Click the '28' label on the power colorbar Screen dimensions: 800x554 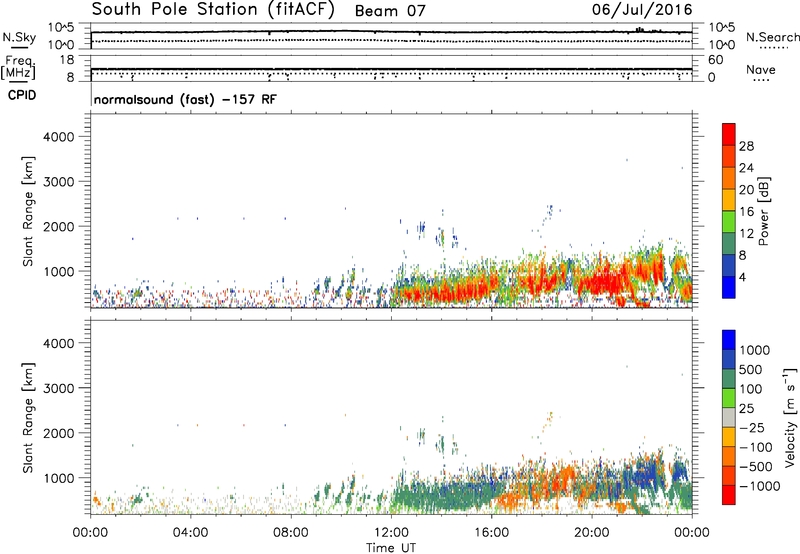(x=746, y=146)
